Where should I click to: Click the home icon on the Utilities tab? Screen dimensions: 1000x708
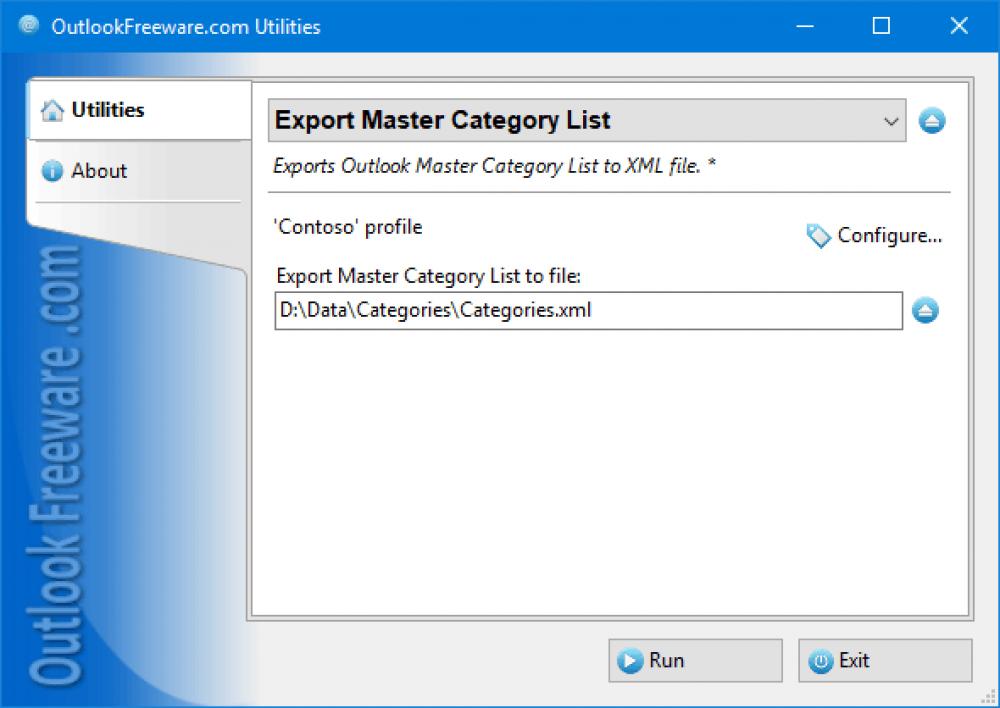(51, 110)
